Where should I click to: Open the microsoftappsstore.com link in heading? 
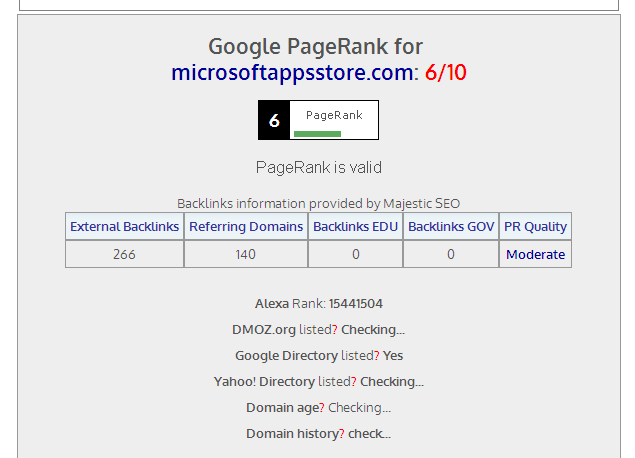[292, 73]
